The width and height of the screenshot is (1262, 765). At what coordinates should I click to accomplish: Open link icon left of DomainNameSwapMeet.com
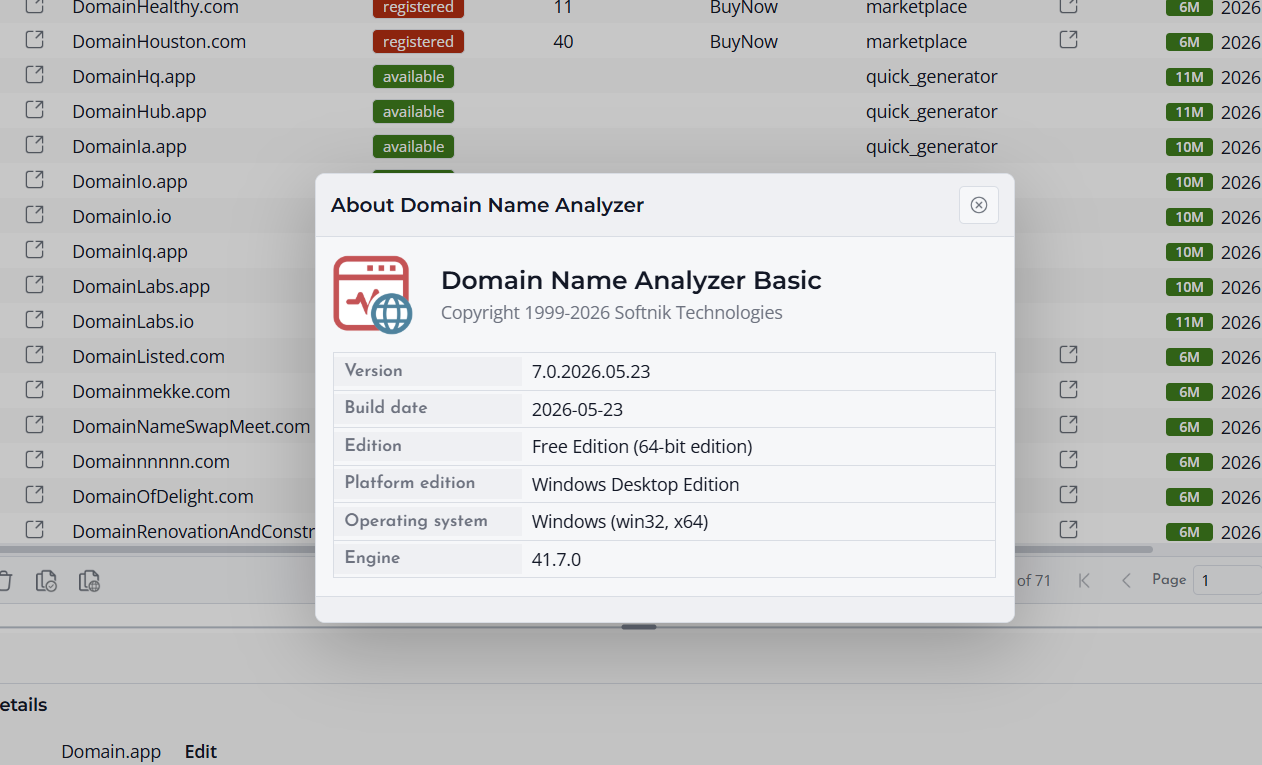[x=34, y=425]
